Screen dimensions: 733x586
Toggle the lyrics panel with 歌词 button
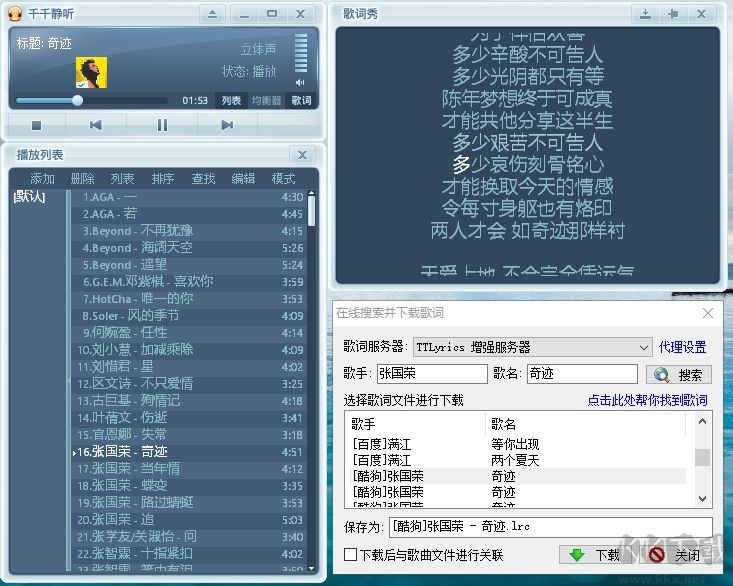pos(301,101)
